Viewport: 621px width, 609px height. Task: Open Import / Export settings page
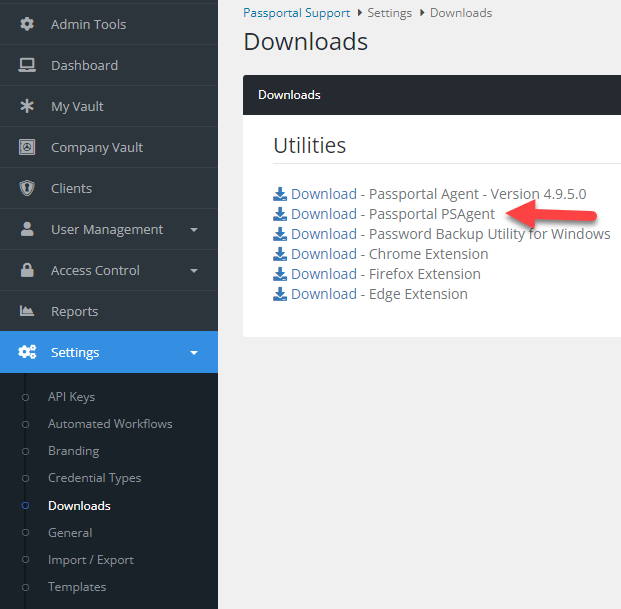point(91,560)
